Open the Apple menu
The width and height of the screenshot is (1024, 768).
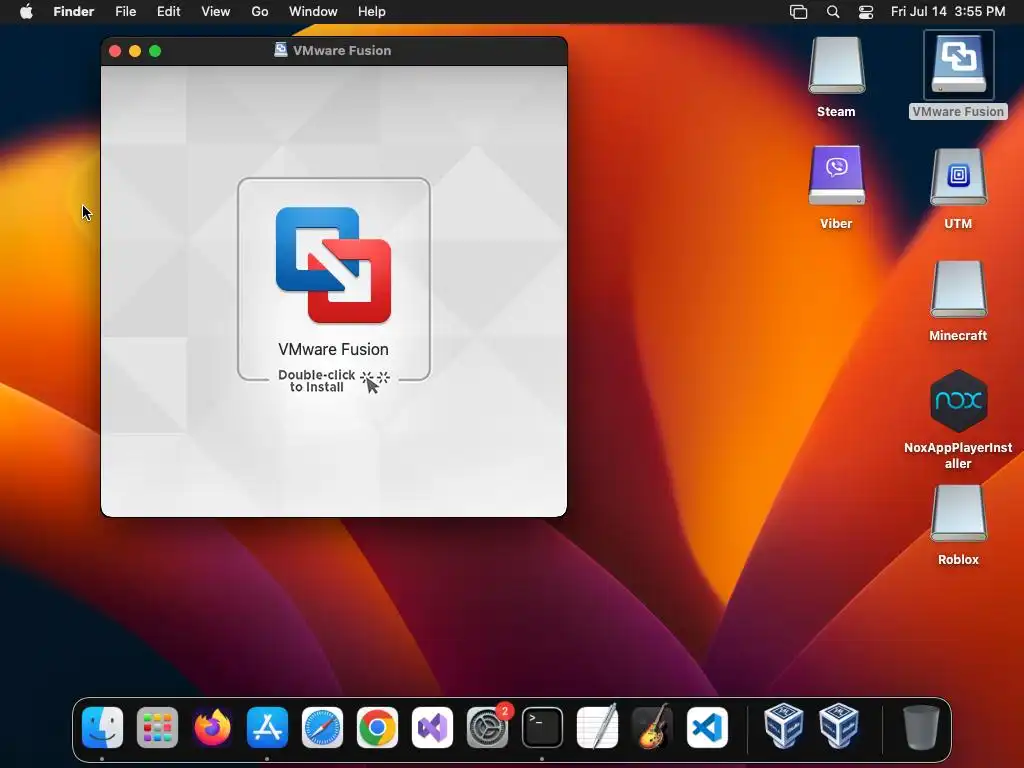(26, 12)
